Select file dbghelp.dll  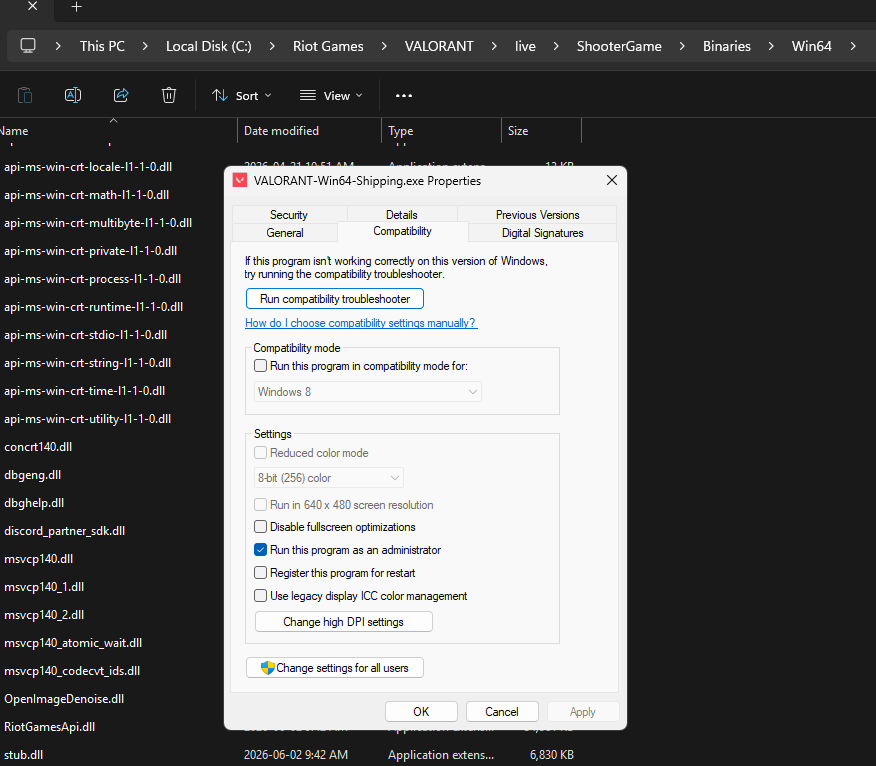34,503
